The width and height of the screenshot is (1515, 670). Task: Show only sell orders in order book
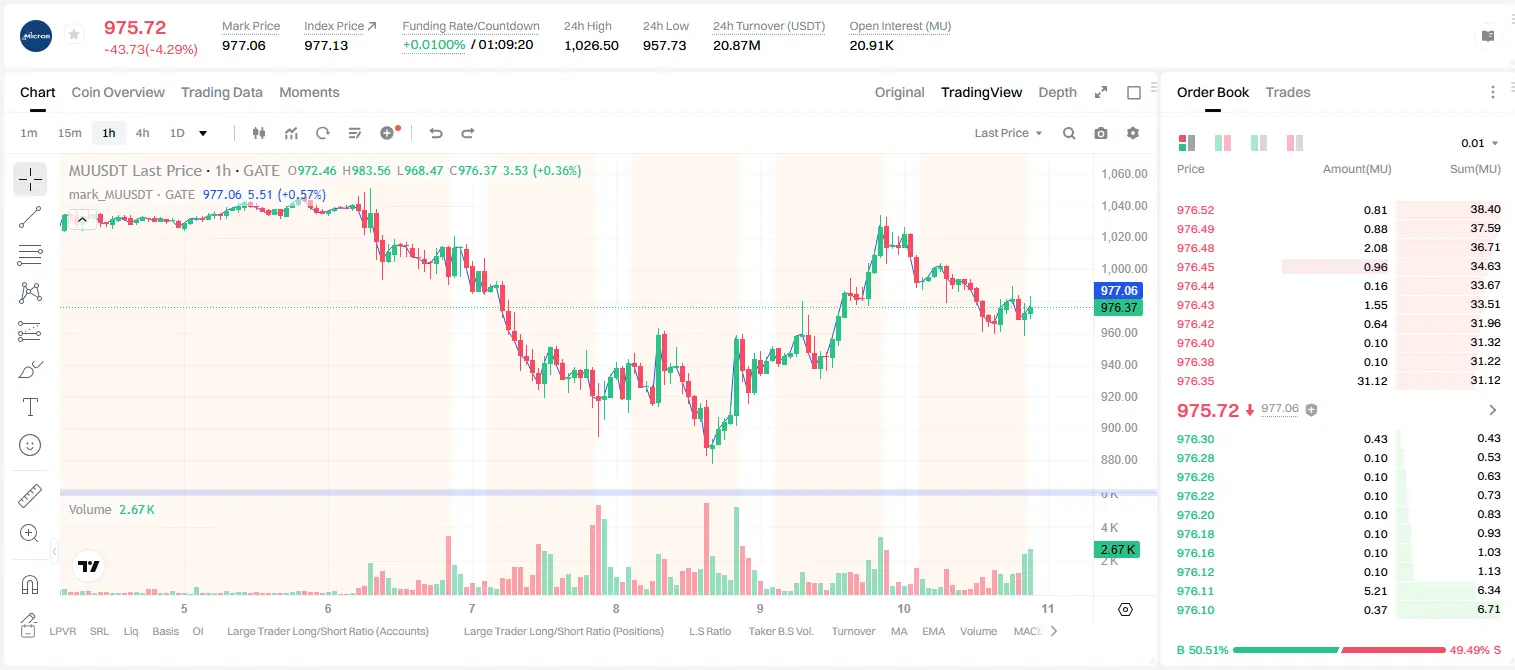pos(1294,143)
